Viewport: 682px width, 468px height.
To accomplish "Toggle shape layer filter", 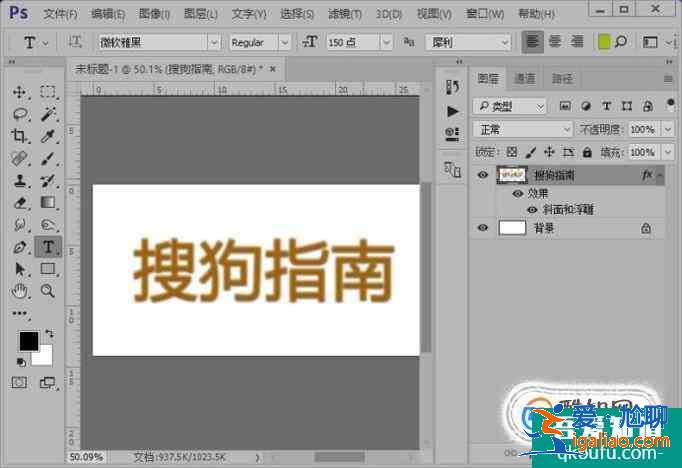I will click(x=627, y=106).
